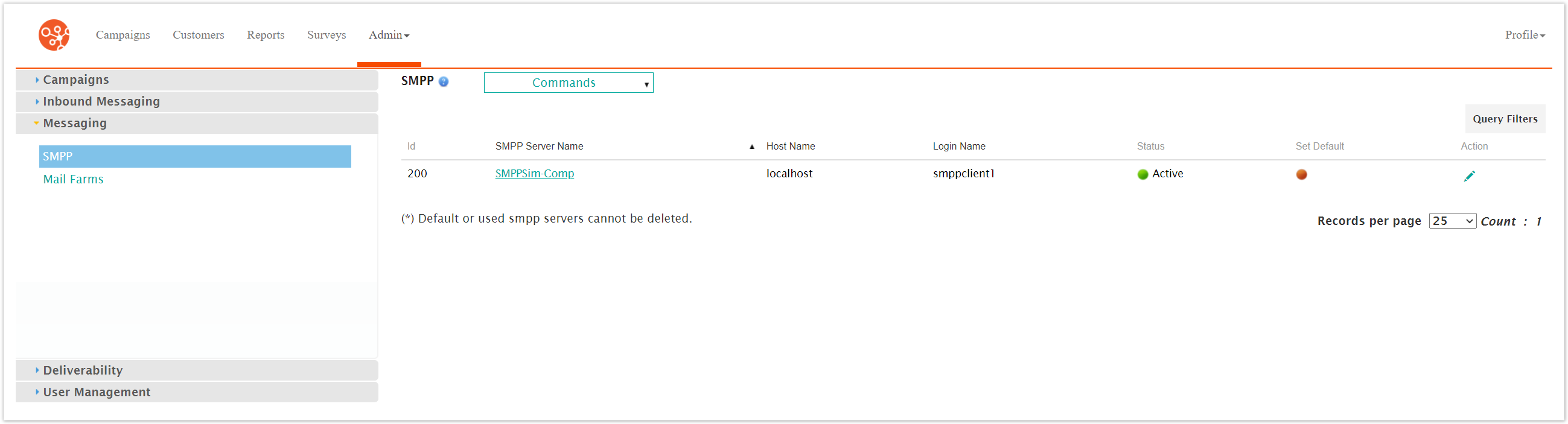Open the Records per page dropdown
This screenshot has width=1568, height=424.
point(1452,221)
